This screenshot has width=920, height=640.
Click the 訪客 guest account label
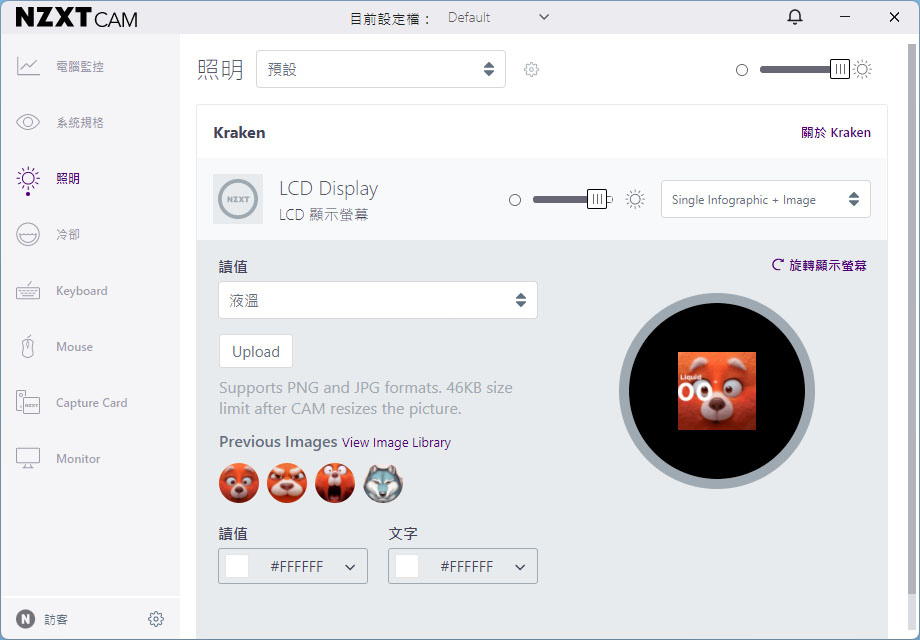tap(56, 619)
